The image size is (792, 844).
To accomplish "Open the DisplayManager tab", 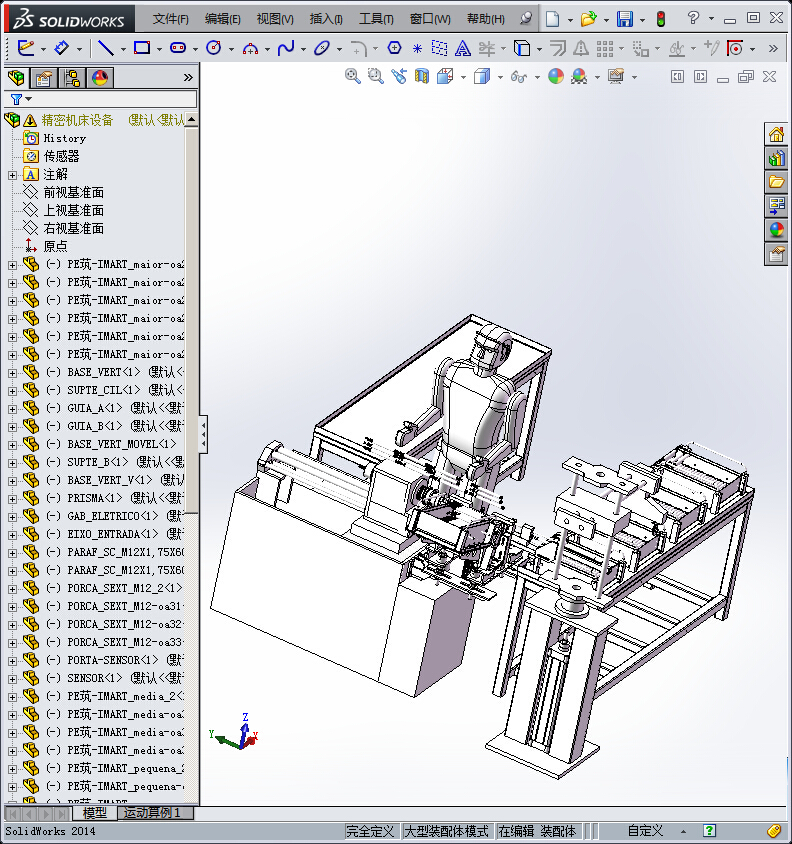I will (x=100, y=78).
